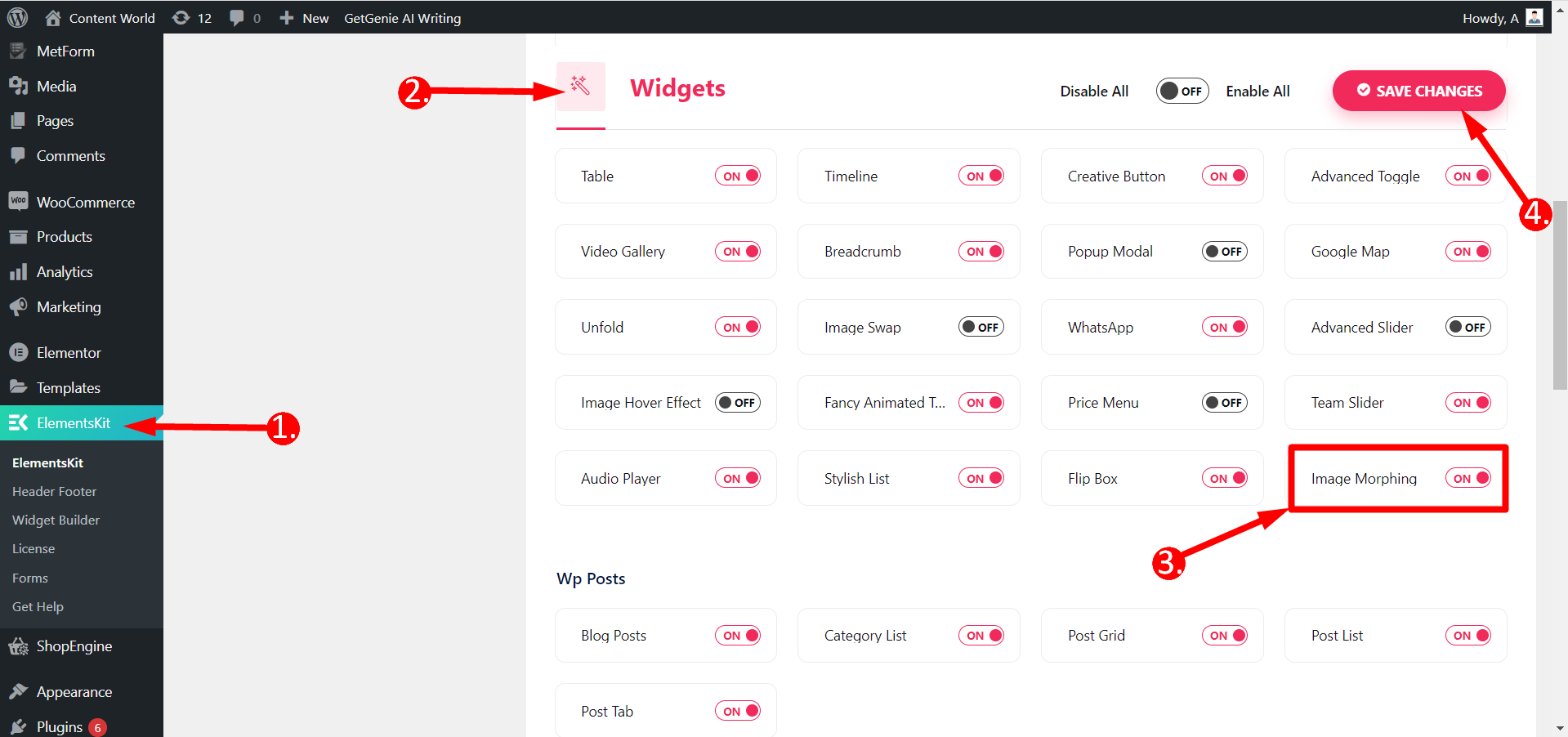The height and width of the screenshot is (737, 1568).
Task: Toggle the Audio Player widget switch
Action: tap(738, 478)
